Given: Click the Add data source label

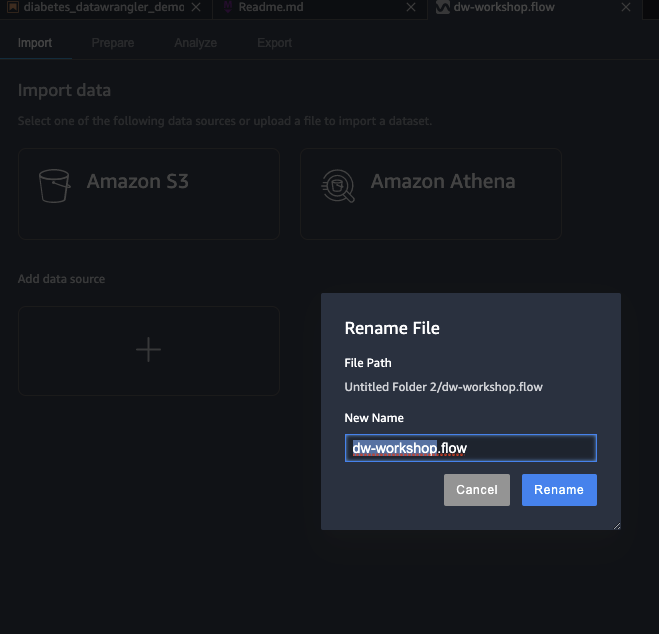Looking at the screenshot, I should coord(61,279).
